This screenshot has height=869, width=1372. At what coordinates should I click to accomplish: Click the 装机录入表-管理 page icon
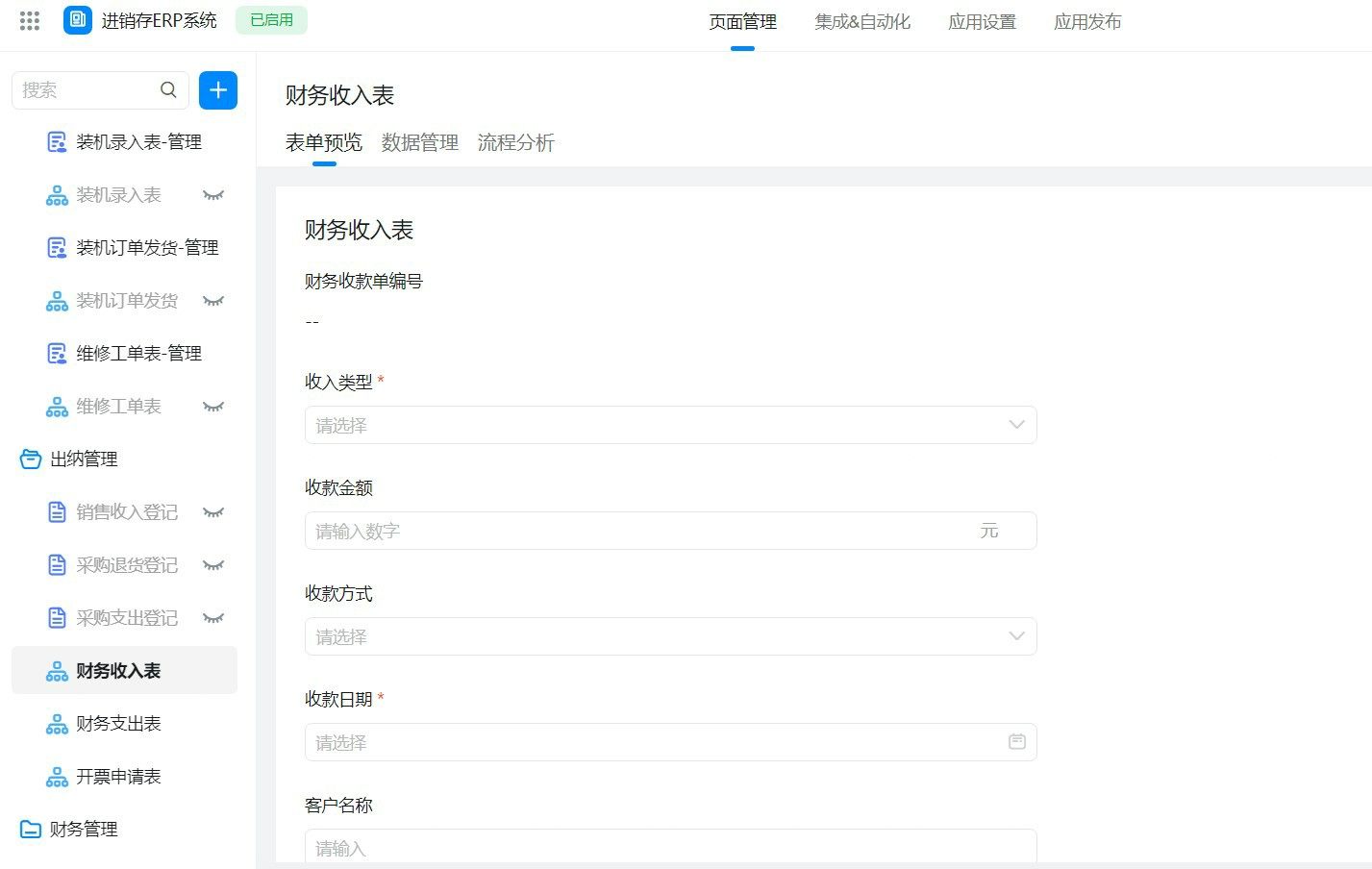click(x=57, y=142)
